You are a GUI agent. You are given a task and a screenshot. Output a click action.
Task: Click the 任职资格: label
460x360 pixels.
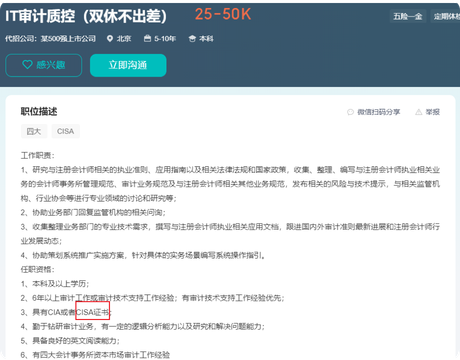tap(38, 269)
